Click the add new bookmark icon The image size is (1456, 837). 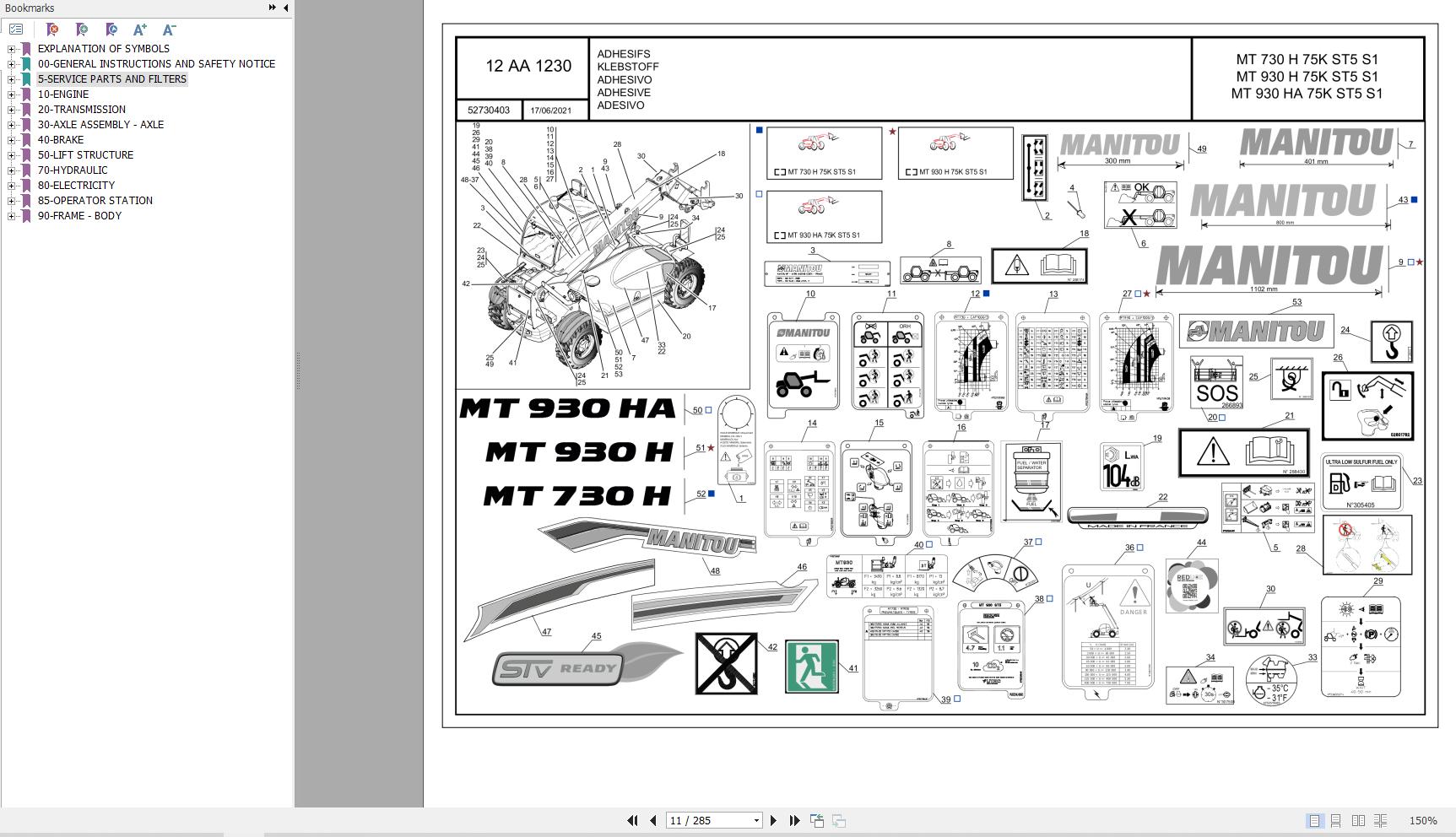pos(82,30)
